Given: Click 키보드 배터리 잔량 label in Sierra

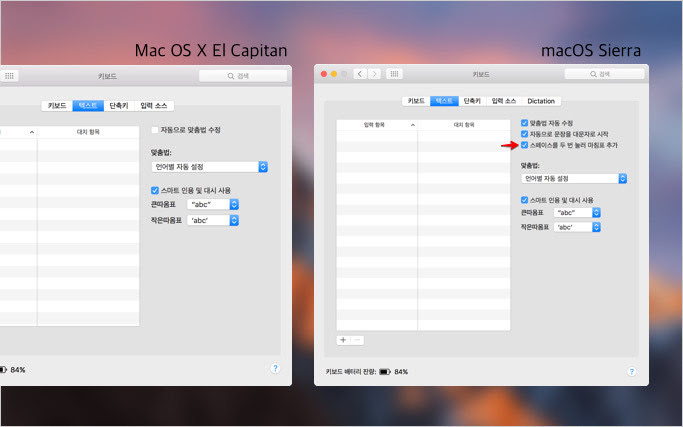Looking at the screenshot, I should [351, 372].
